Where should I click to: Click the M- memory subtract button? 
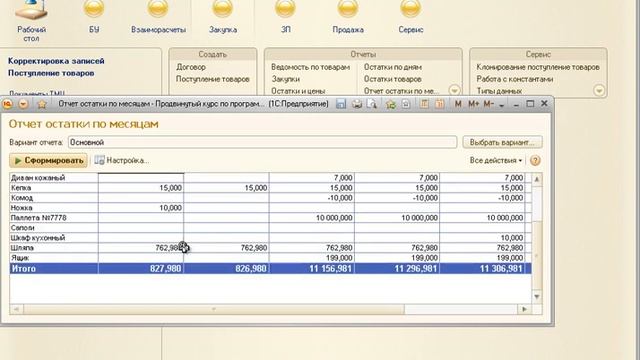tap(489, 104)
